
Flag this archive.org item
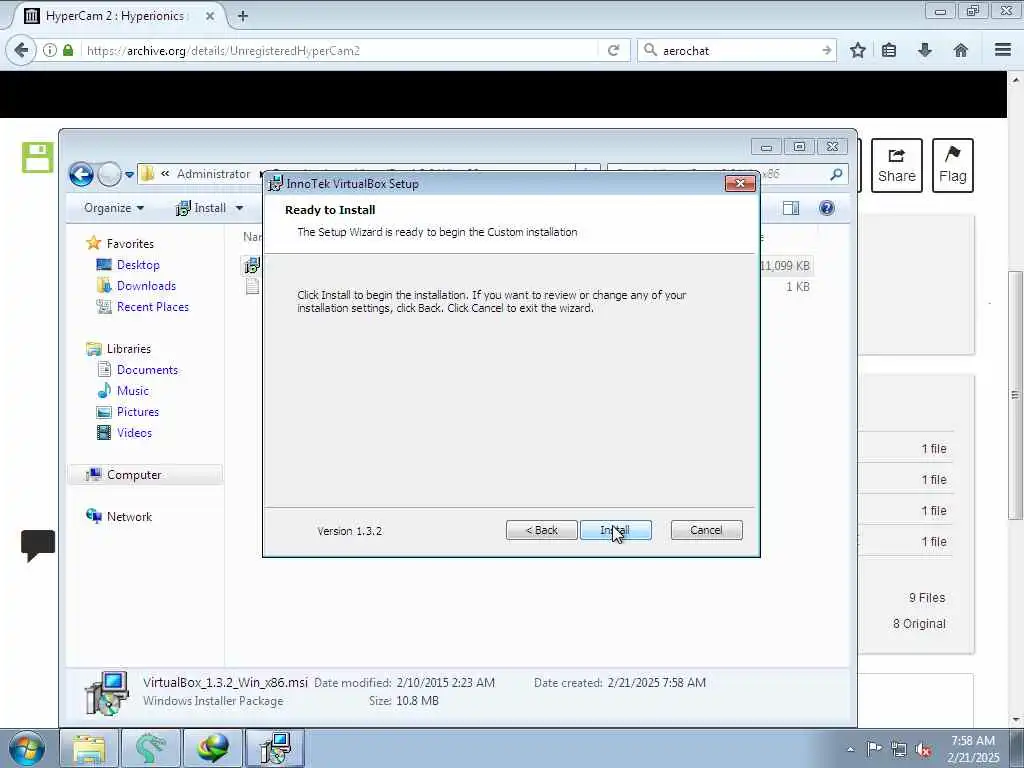point(953,165)
